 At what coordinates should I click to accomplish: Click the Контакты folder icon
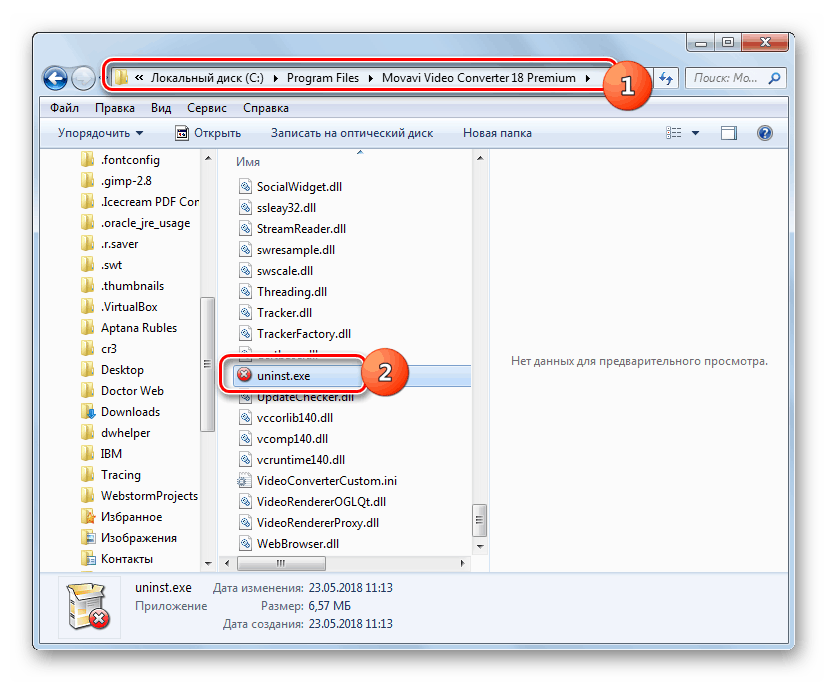88,558
